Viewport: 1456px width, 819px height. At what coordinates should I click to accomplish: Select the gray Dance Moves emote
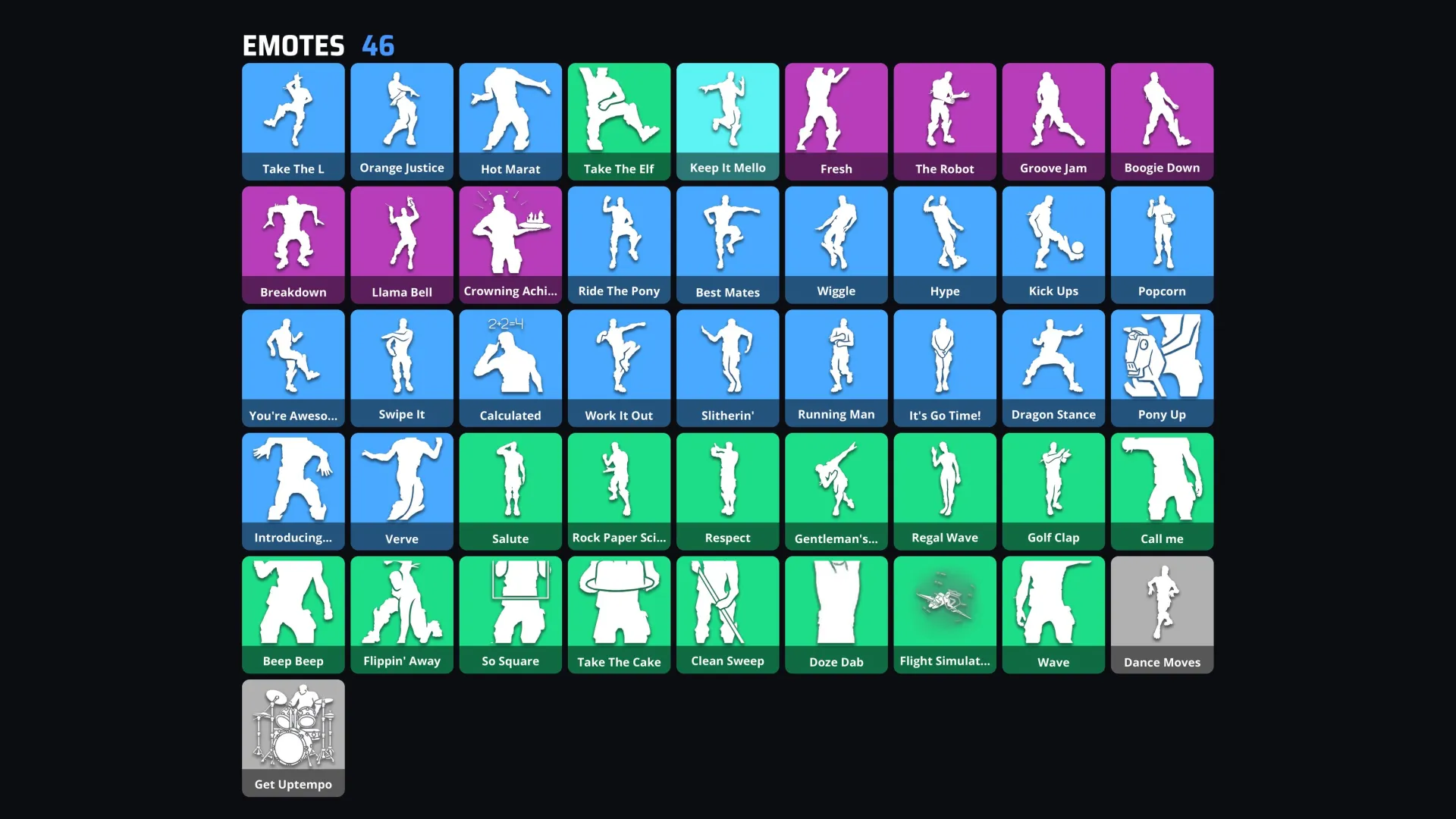[1162, 615]
